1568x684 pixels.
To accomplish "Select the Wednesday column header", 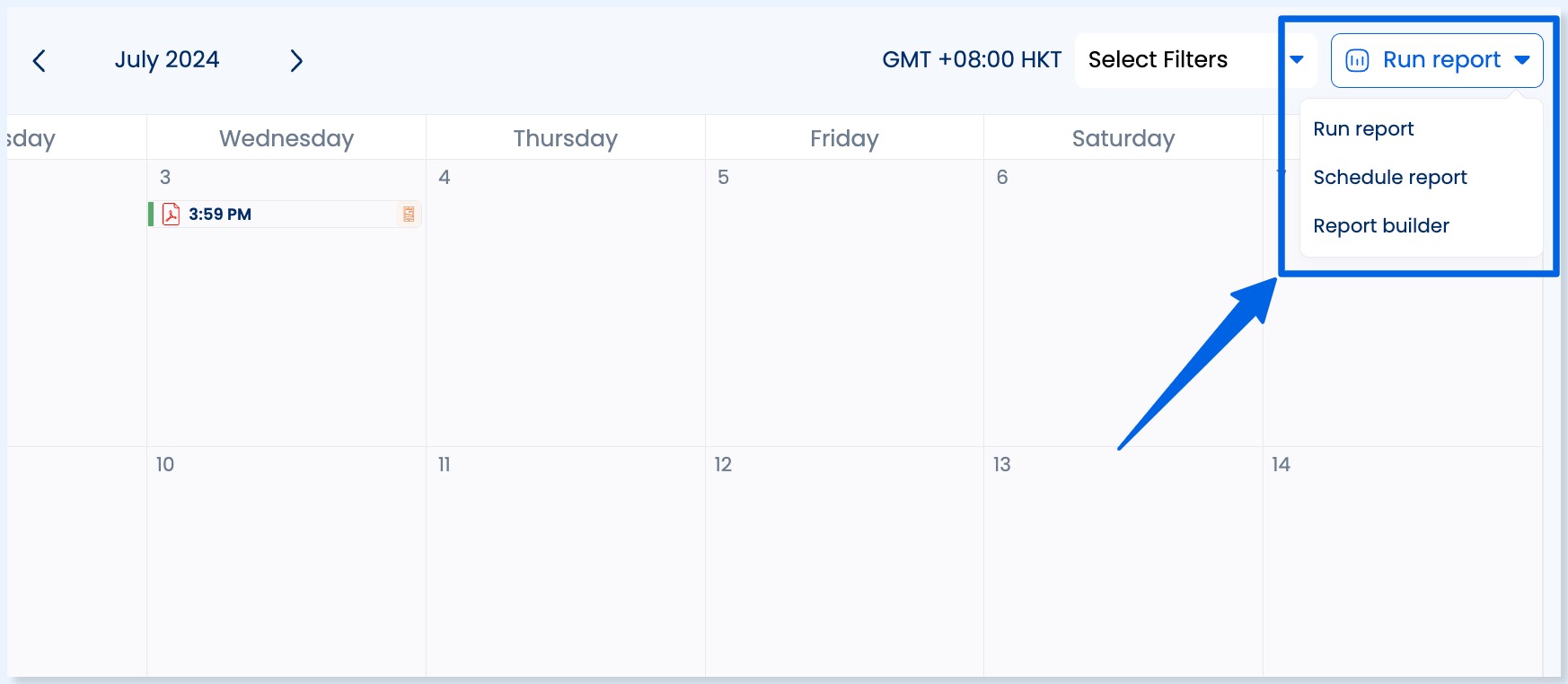I will pyautogui.click(x=286, y=137).
